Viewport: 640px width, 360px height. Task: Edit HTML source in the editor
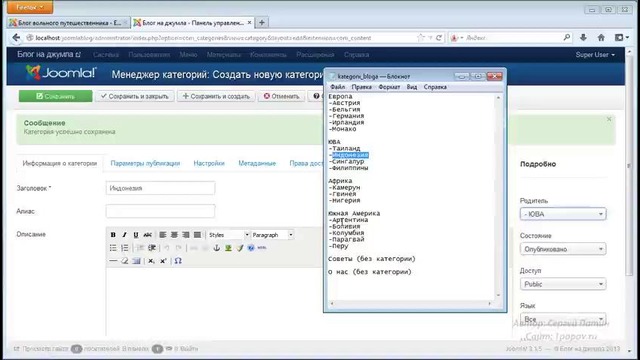(x=262, y=248)
